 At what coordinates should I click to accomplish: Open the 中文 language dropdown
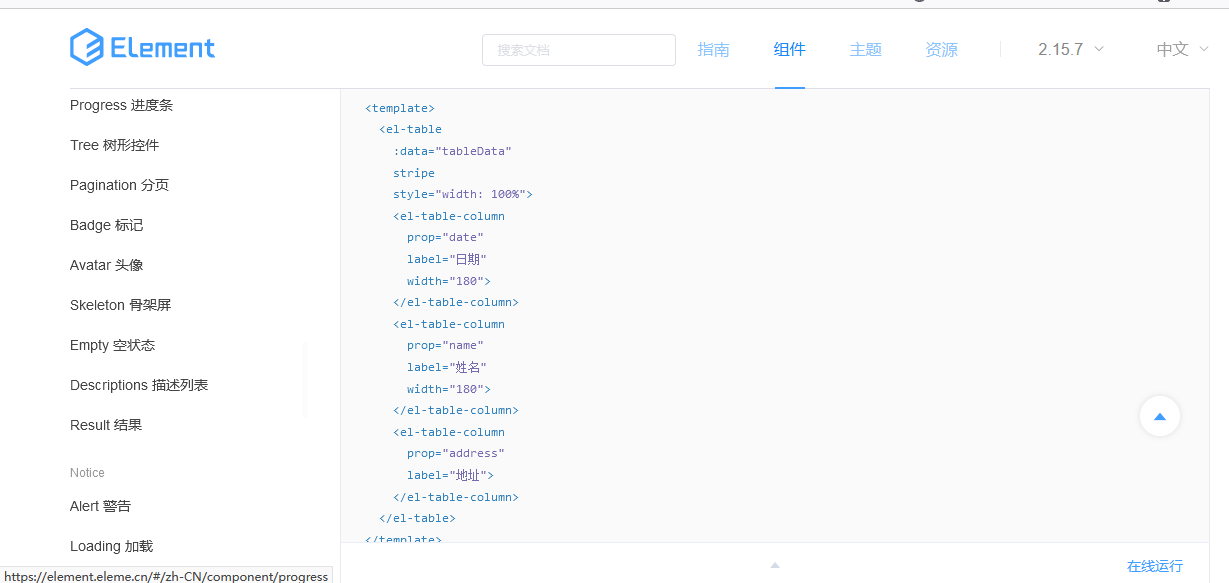(1183, 50)
